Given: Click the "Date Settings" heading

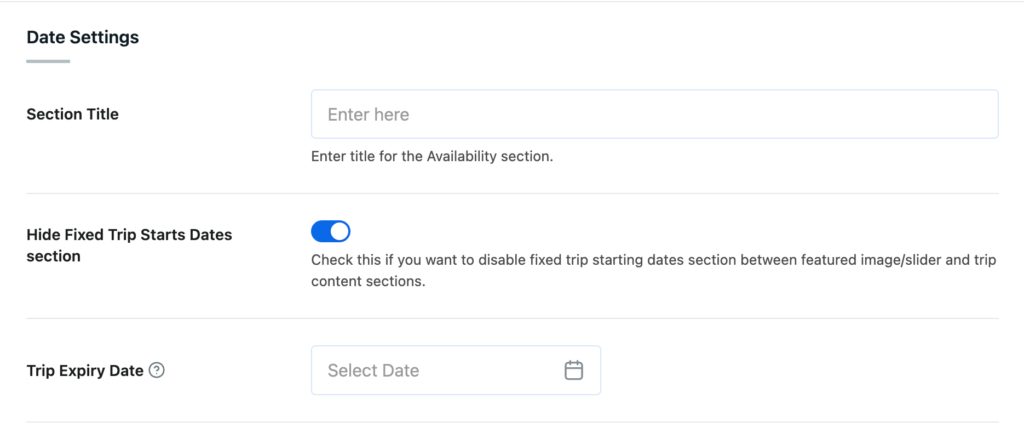Looking at the screenshot, I should pyautogui.click(x=82, y=38).
